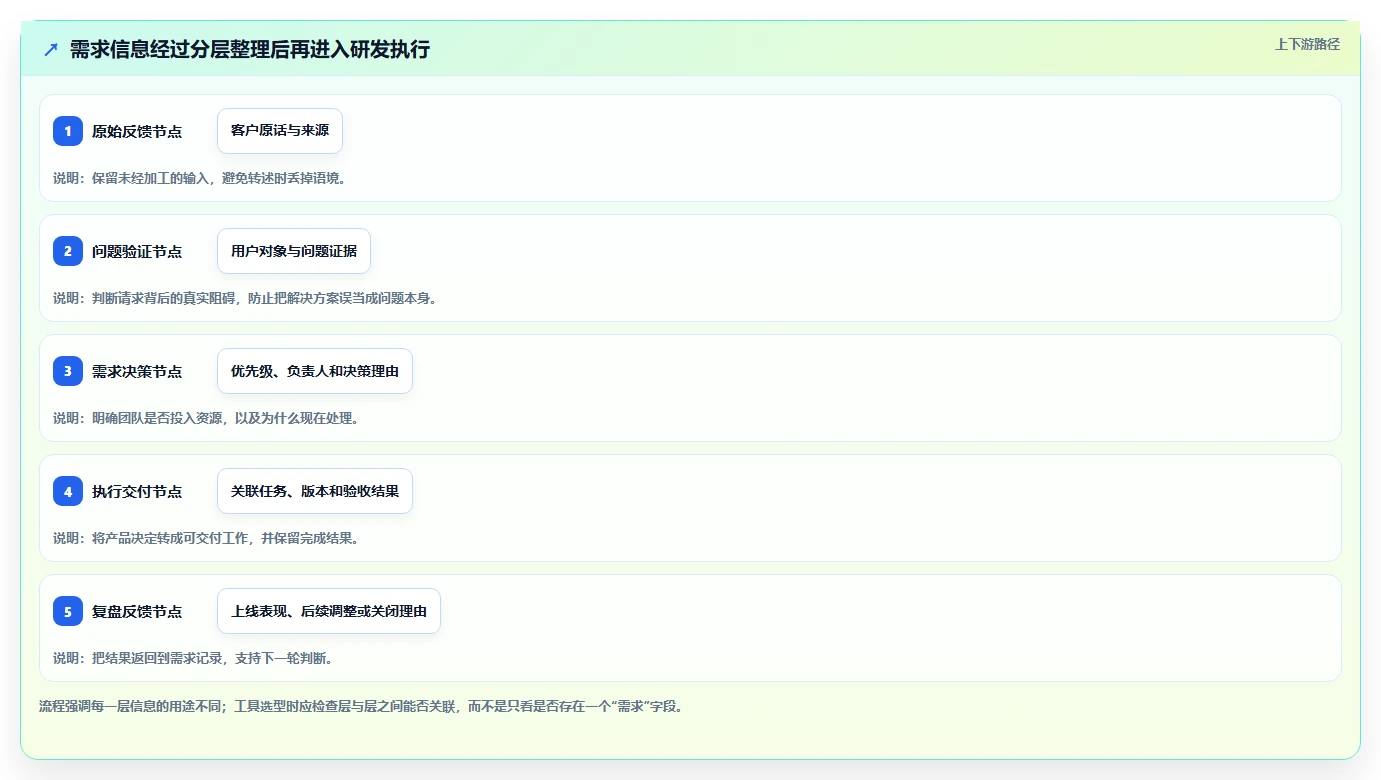Select the 关联任务、版本和验收结果 chip

click(315, 491)
